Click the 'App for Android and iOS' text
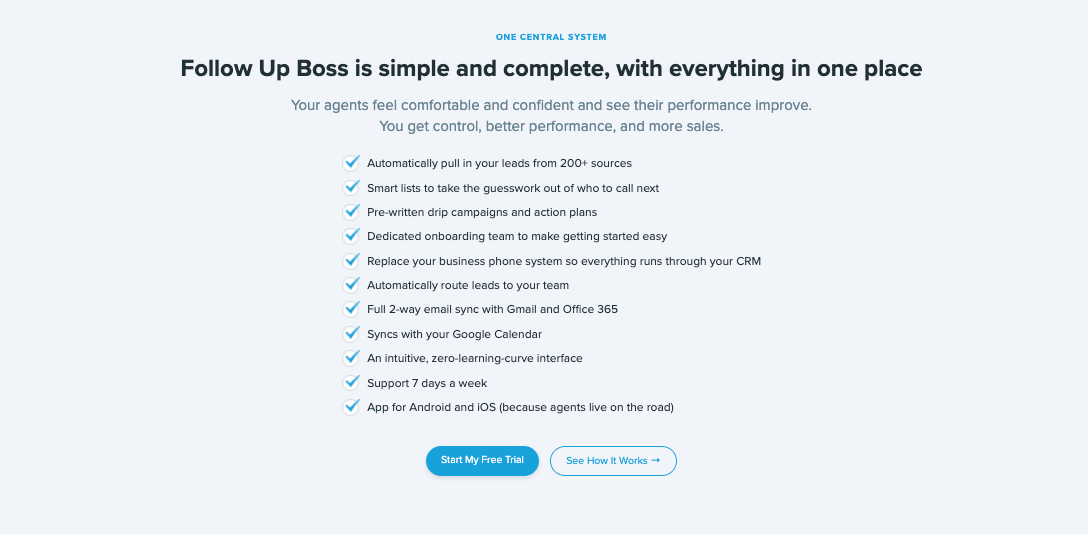This screenshot has height=534, width=1088. coord(520,407)
